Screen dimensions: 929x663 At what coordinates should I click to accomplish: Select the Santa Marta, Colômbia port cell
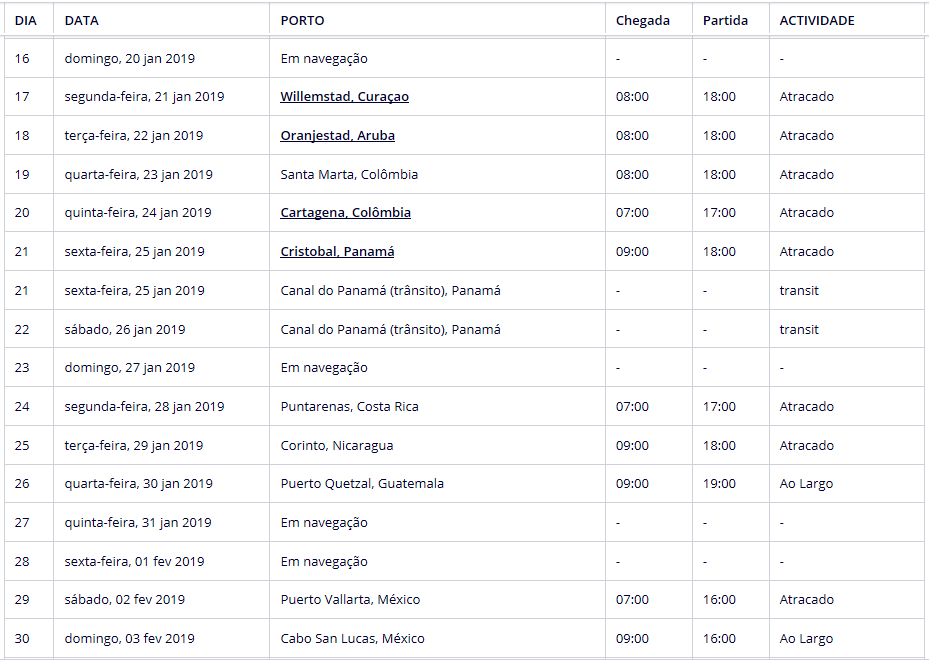(349, 175)
